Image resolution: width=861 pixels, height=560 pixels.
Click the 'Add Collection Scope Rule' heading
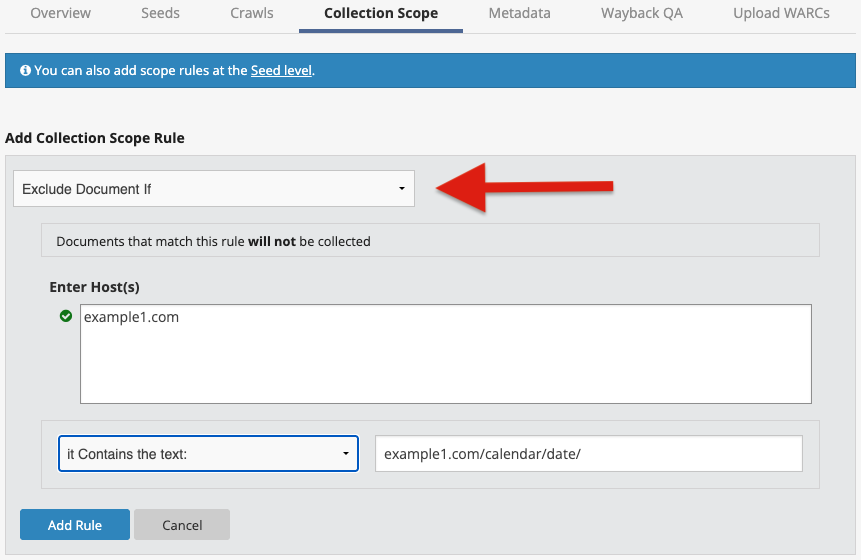tap(94, 138)
